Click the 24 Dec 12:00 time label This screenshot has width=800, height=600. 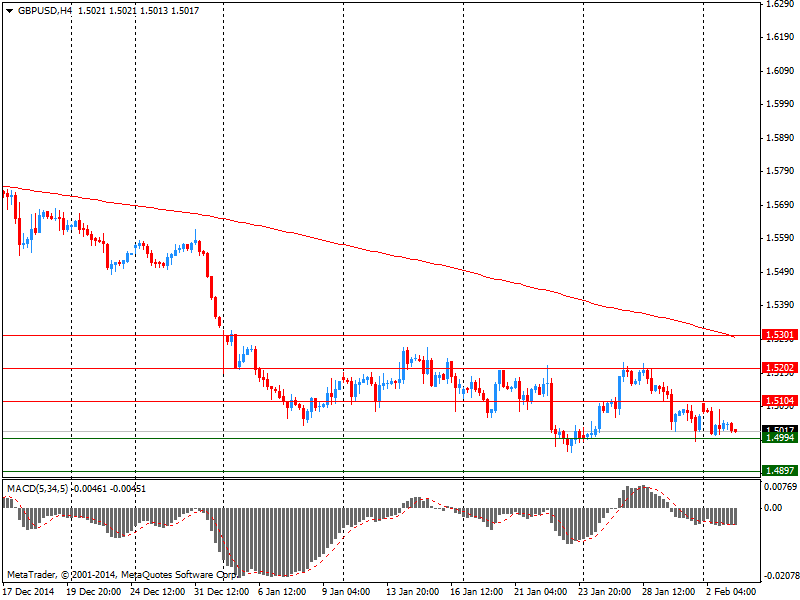coord(158,592)
